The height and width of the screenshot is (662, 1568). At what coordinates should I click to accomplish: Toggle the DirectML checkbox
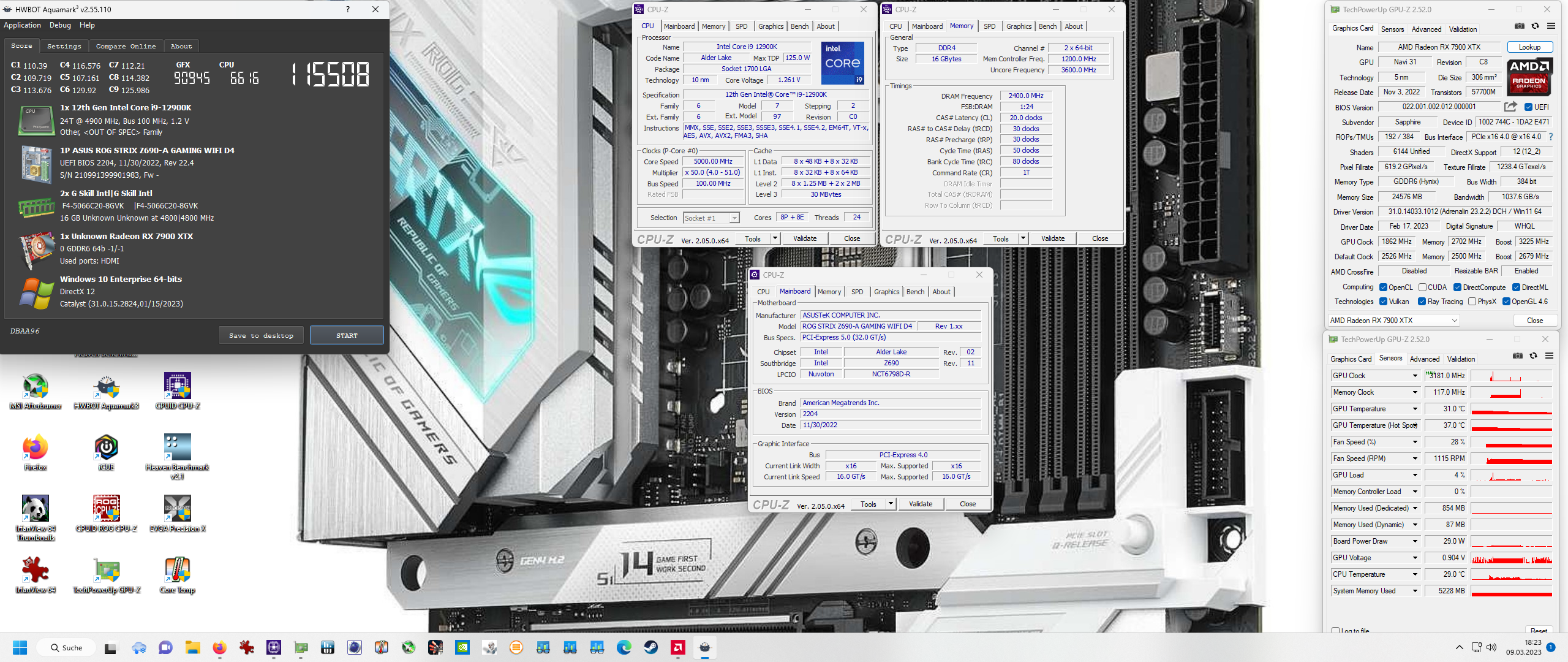pos(1515,287)
